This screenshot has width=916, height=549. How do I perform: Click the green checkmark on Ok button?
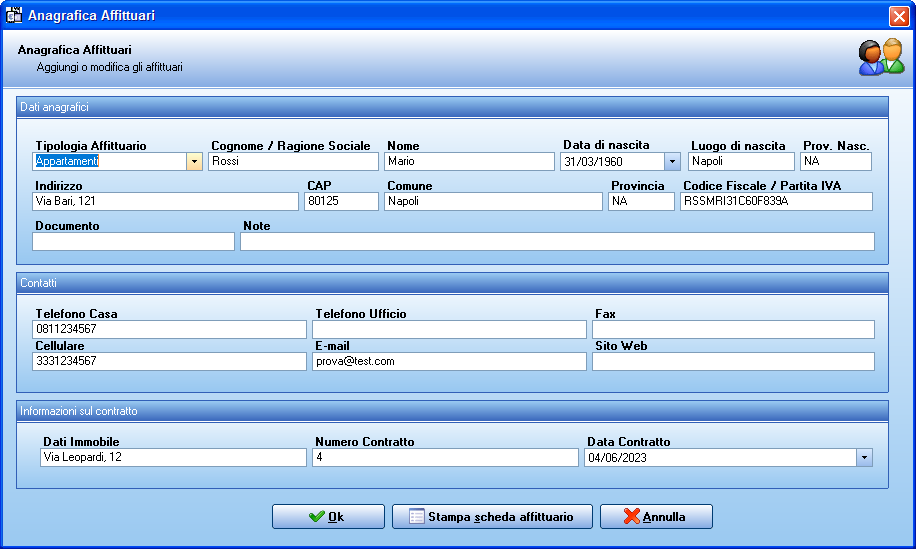pyautogui.click(x=317, y=516)
